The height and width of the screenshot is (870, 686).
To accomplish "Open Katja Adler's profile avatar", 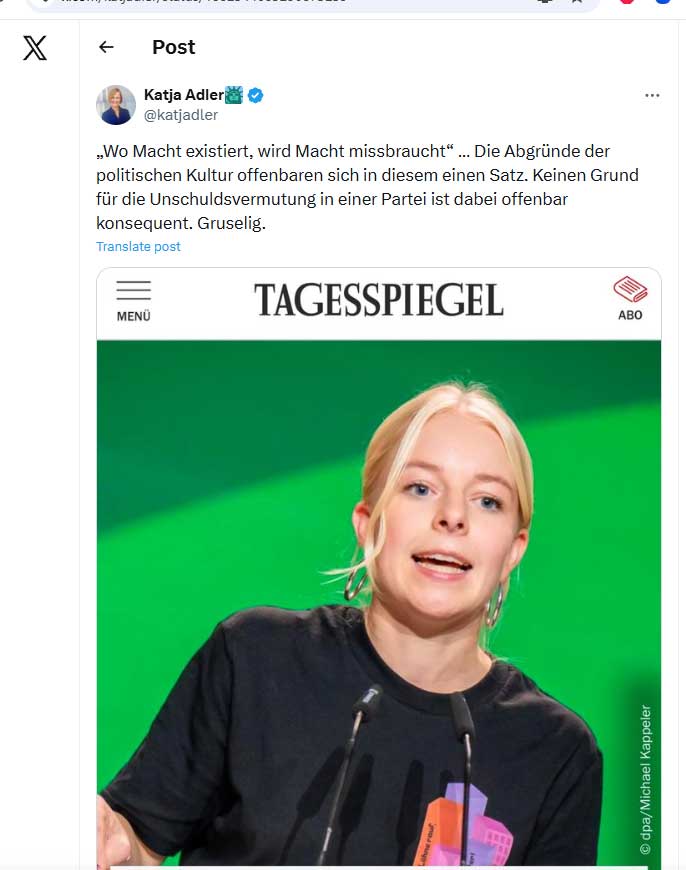I will click(116, 105).
